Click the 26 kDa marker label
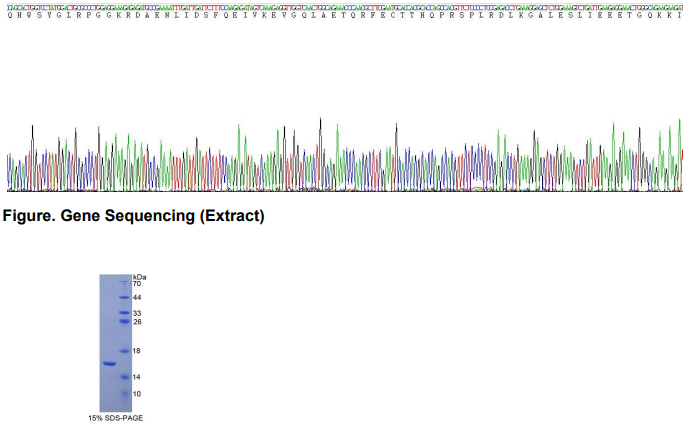This screenshot has height=432, width=695. (137, 322)
